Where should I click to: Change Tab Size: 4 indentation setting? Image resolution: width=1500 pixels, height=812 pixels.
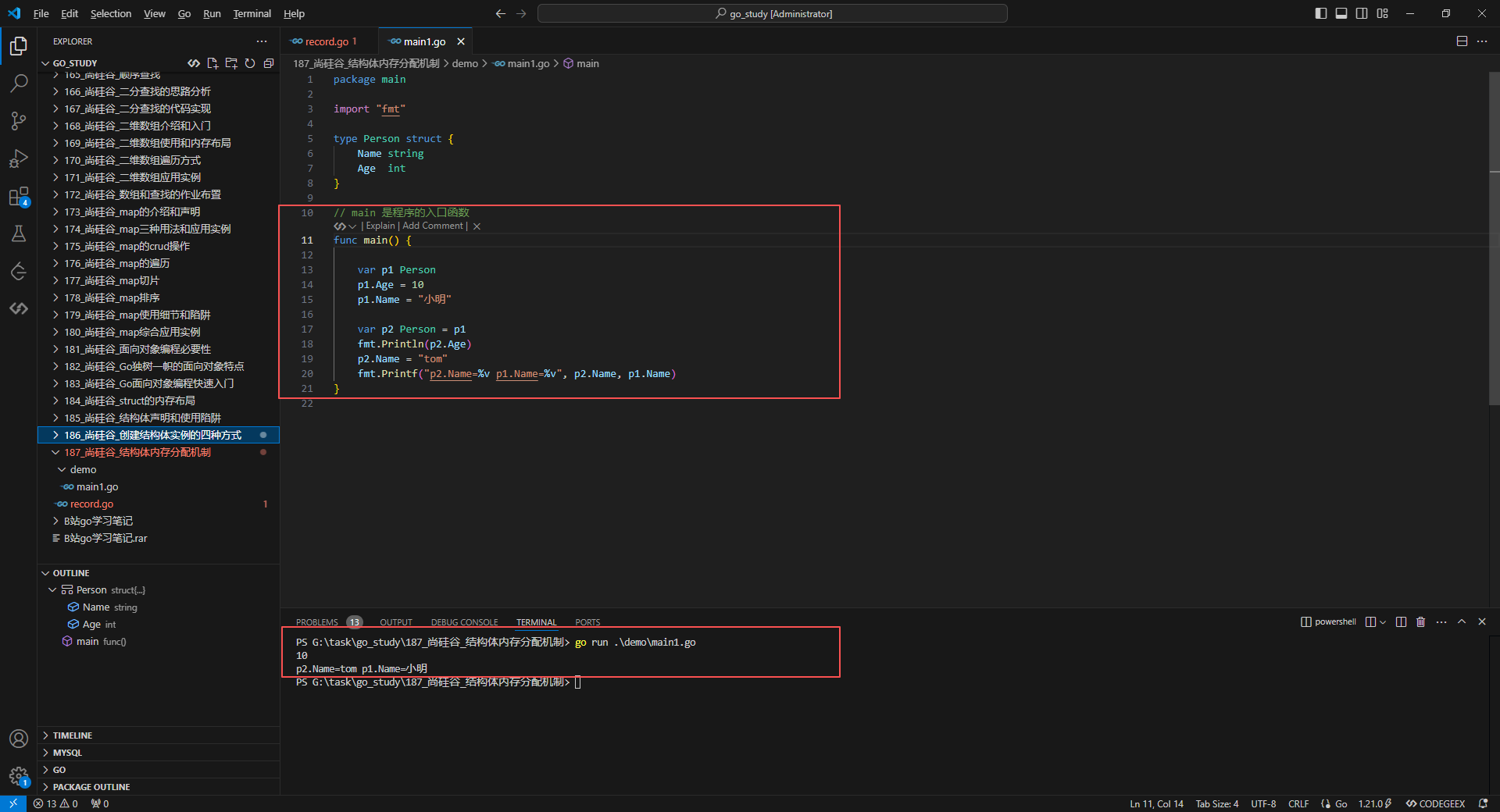click(1217, 803)
